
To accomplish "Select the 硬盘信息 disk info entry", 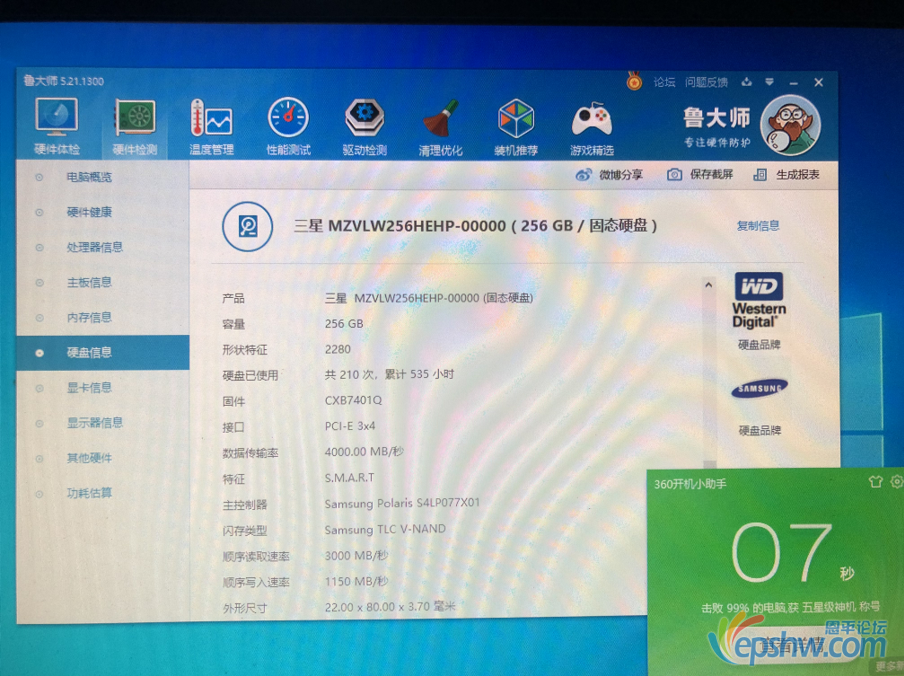I will click(103, 352).
